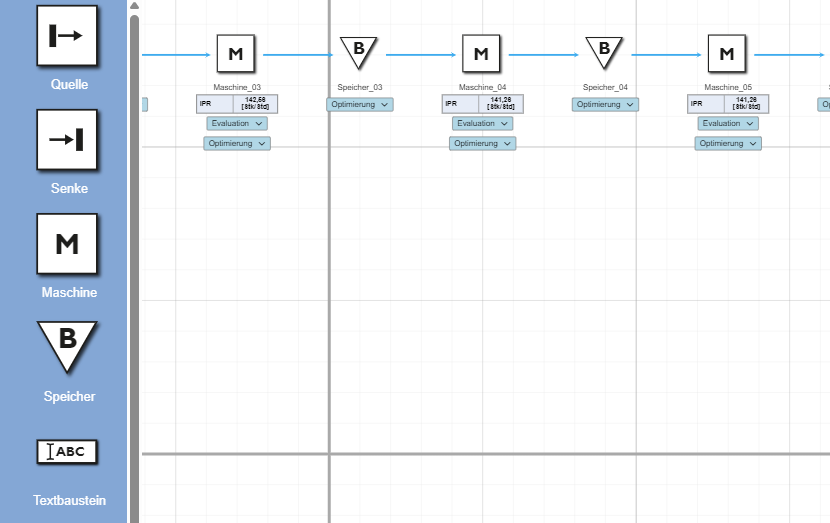Expand Evaluation dropdown under Maschine_03
This screenshot has width=830, height=523.
coord(237,124)
